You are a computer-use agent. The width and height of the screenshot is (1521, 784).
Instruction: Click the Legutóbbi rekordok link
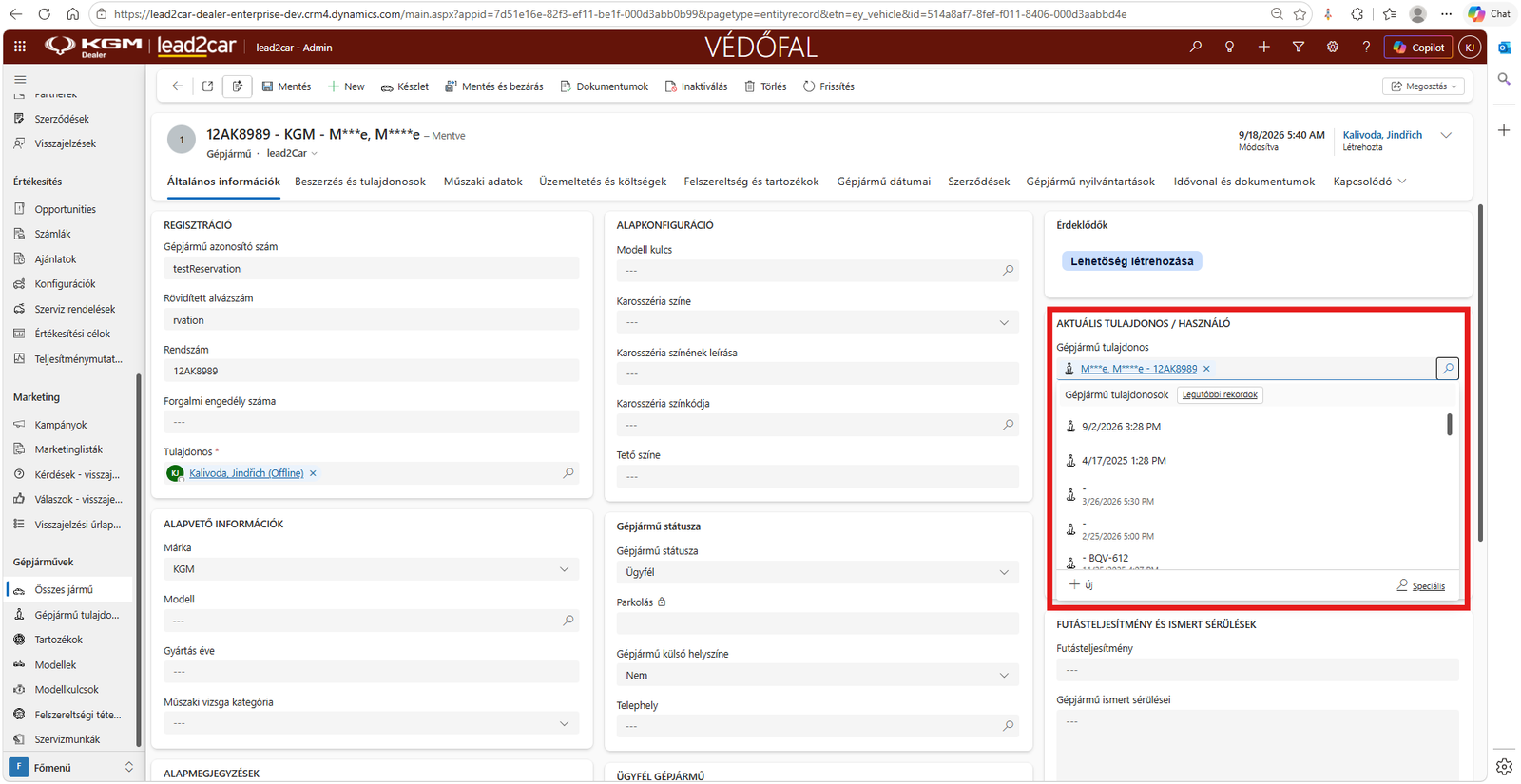pos(1220,395)
